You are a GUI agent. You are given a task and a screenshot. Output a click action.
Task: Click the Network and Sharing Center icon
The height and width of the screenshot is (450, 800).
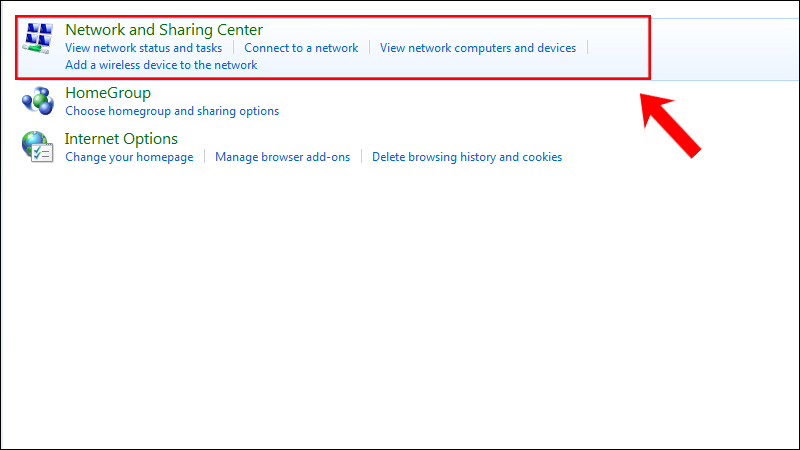tap(38, 41)
